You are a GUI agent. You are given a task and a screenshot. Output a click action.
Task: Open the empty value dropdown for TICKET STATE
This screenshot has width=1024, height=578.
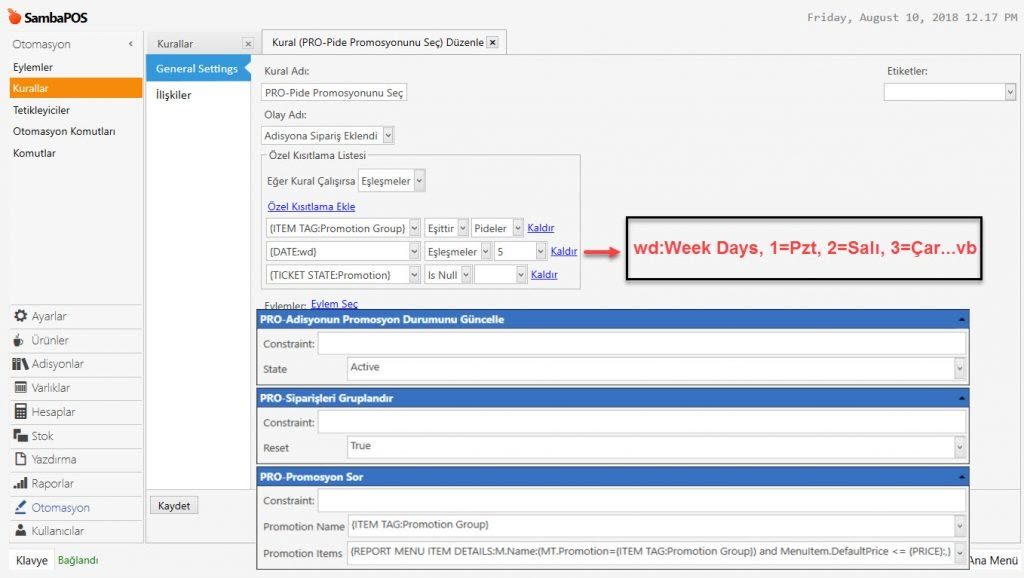(x=521, y=275)
